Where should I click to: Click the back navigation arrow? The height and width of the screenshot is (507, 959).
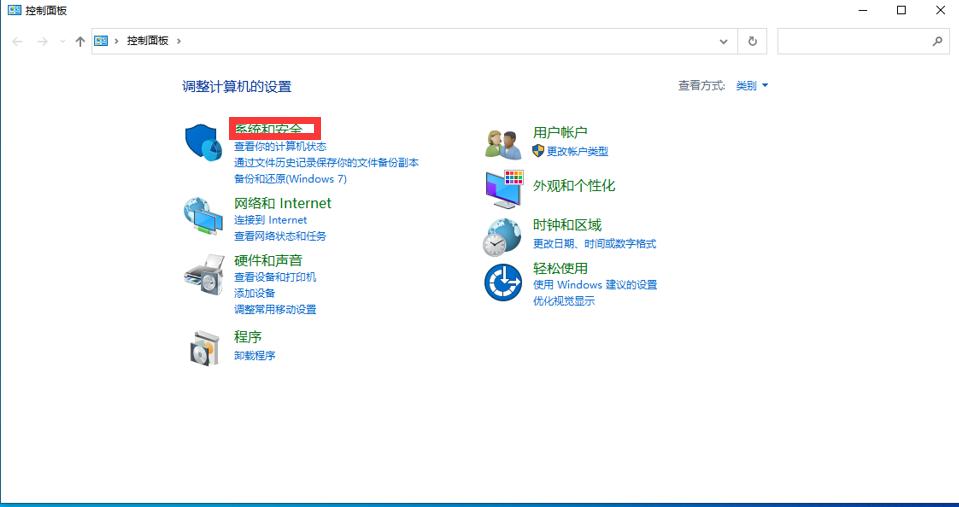18,41
